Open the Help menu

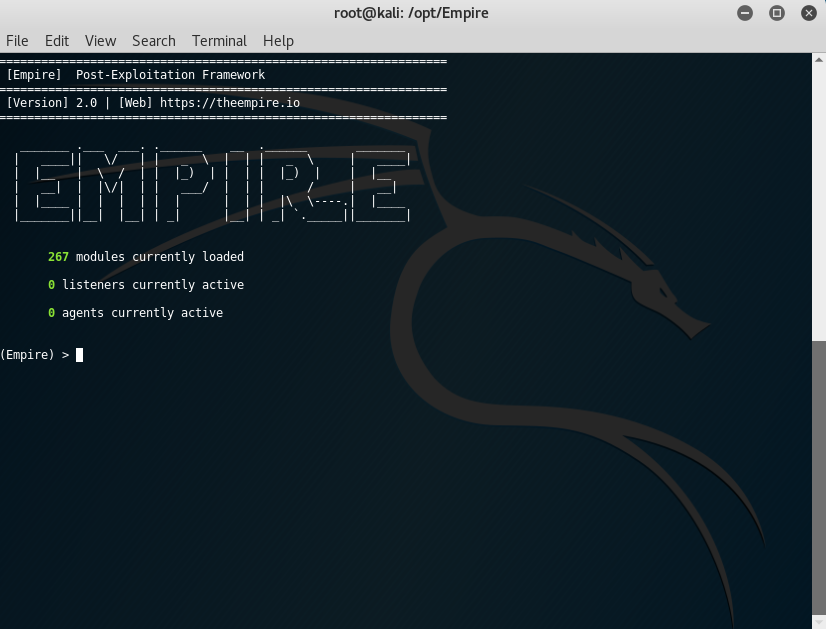(x=278, y=41)
